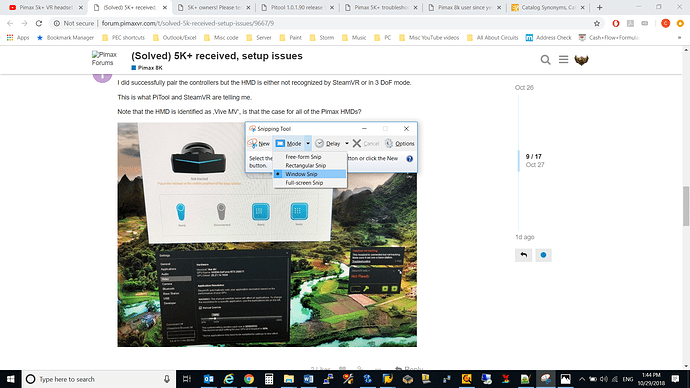Open Snipping Tool help question mark

410,159
